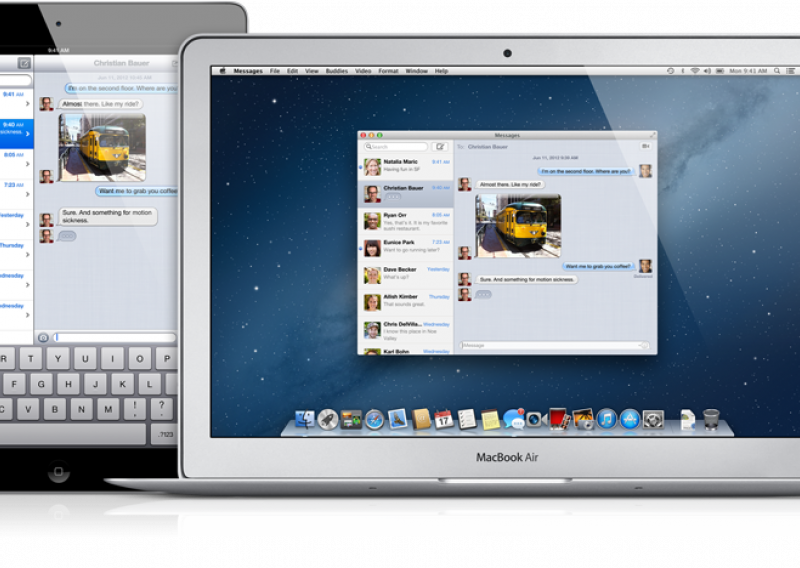Tap compose icon on the iPad Messages

click(24, 63)
